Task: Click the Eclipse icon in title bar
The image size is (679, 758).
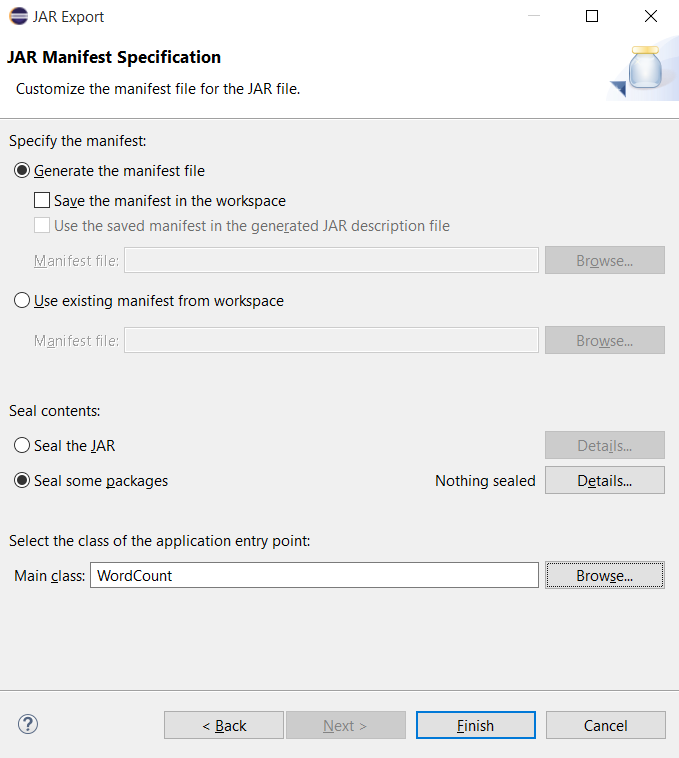Action: pos(18,16)
